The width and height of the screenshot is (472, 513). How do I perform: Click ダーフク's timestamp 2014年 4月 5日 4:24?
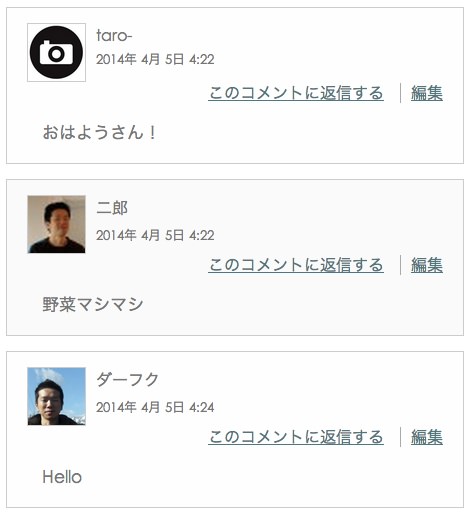(155, 407)
